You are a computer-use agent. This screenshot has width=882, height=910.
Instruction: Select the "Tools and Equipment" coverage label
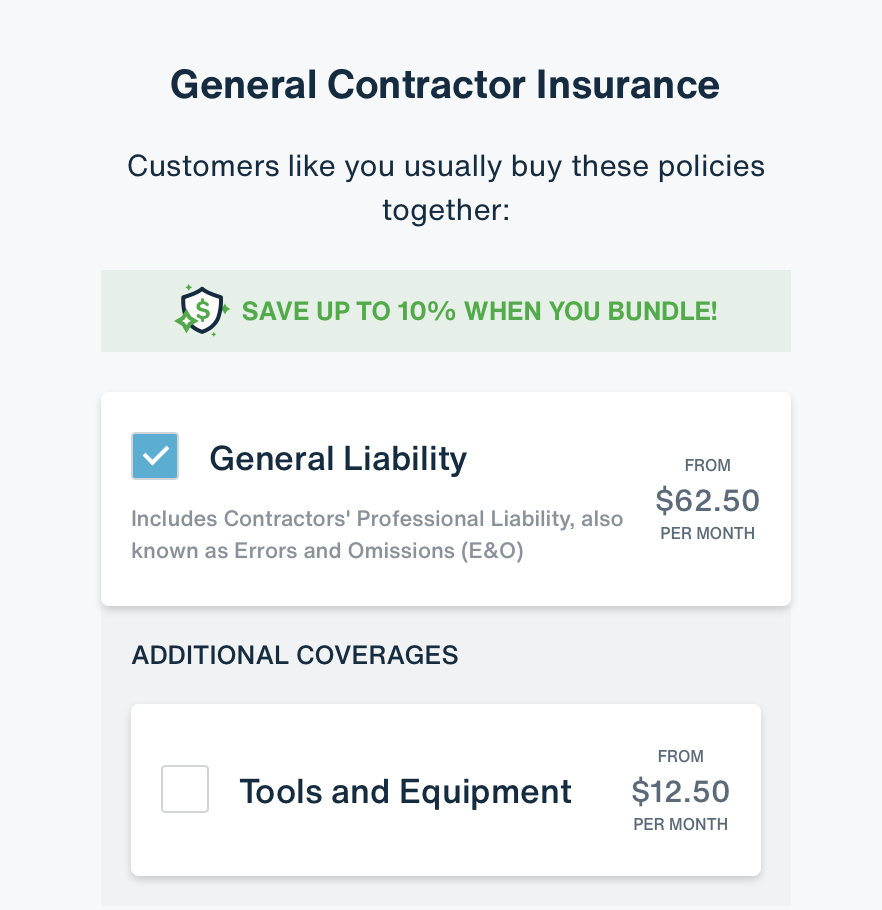coord(405,791)
